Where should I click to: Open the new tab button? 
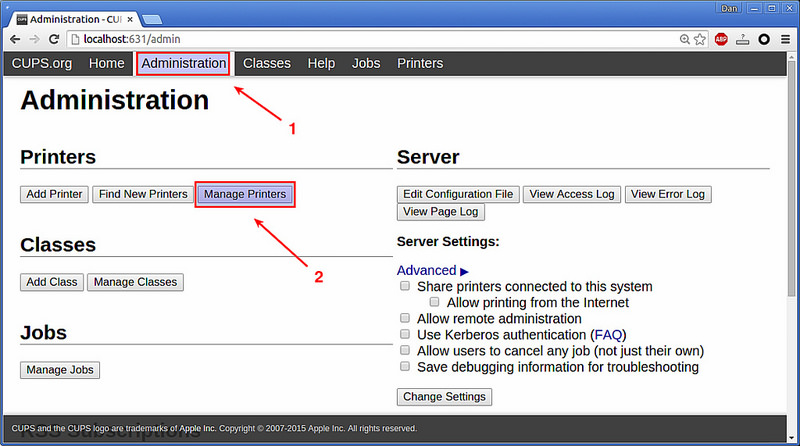(x=153, y=19)
